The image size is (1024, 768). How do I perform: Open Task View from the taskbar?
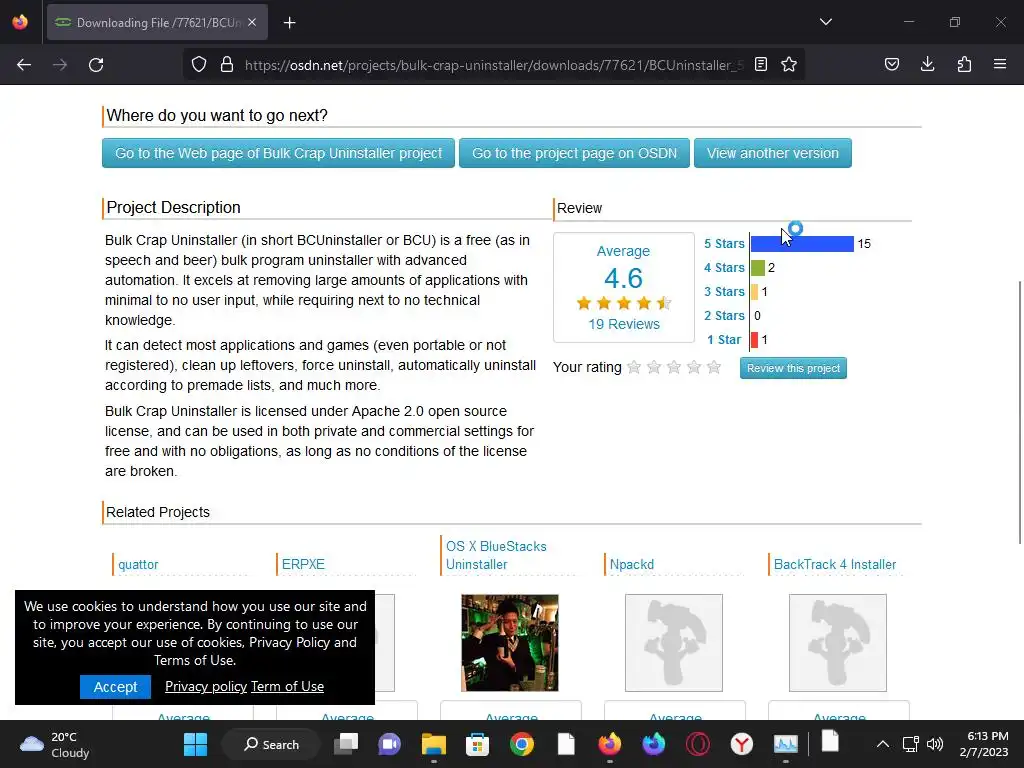tap(346, 744)
